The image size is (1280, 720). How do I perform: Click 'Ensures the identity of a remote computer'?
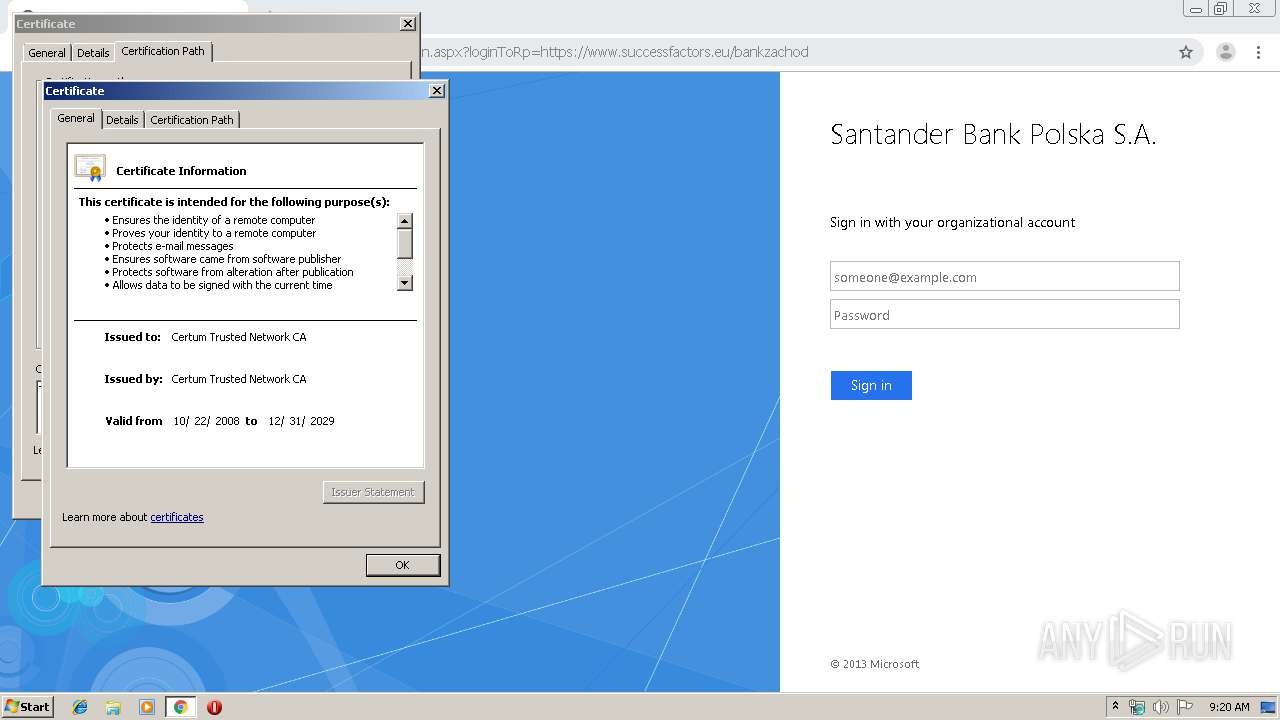(x=213, y=220)
